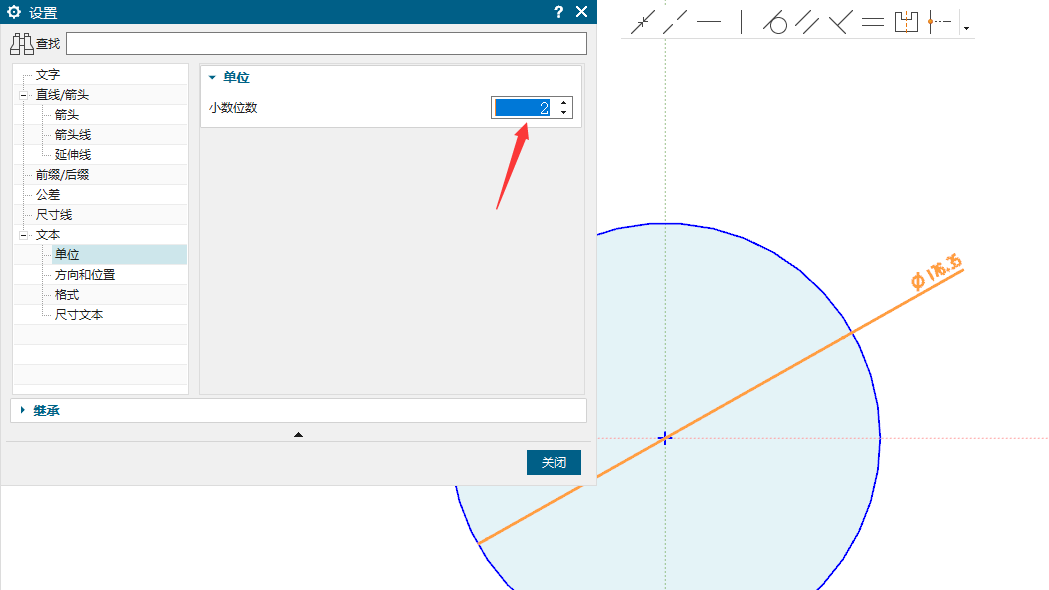The height and width of the screenshot is (590, 1049).
Task: Open the constraint toolbar overflow dropdown arrow
Action: (x=966, y=27)
